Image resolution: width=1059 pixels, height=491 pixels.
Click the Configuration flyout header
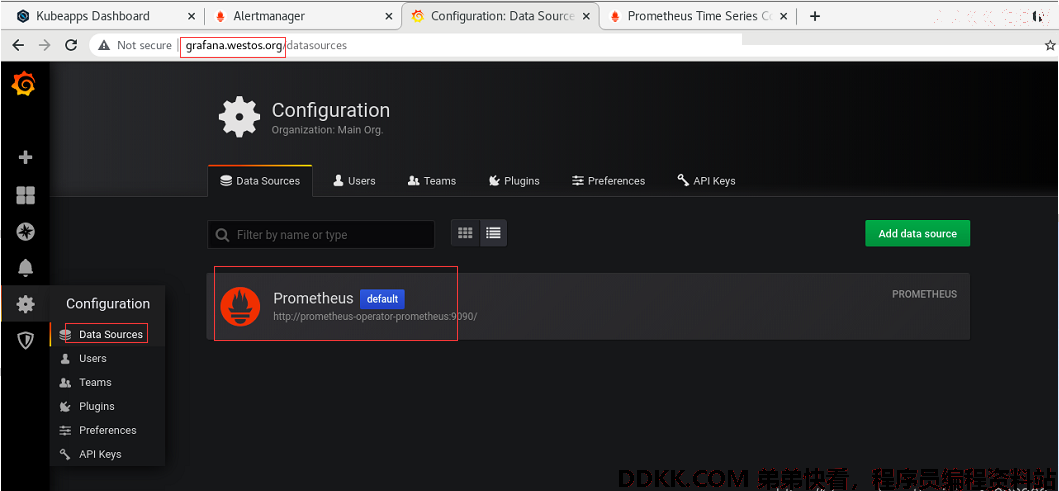[107, 303]
